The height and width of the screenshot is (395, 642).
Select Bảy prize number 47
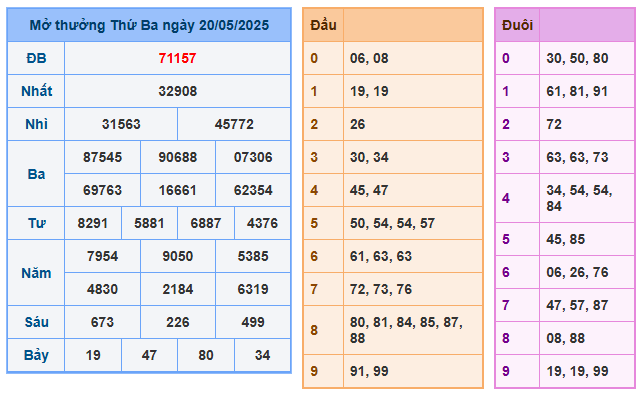[x=149, y=355]
